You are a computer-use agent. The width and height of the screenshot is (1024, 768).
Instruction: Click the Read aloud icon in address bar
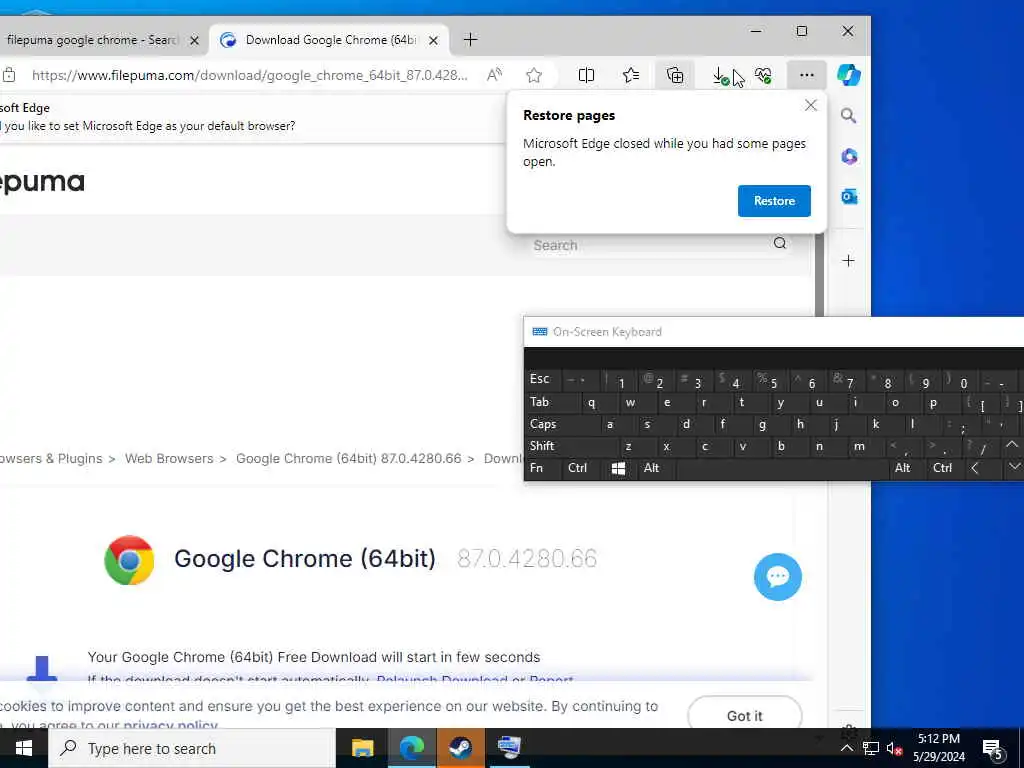point(494,76)
